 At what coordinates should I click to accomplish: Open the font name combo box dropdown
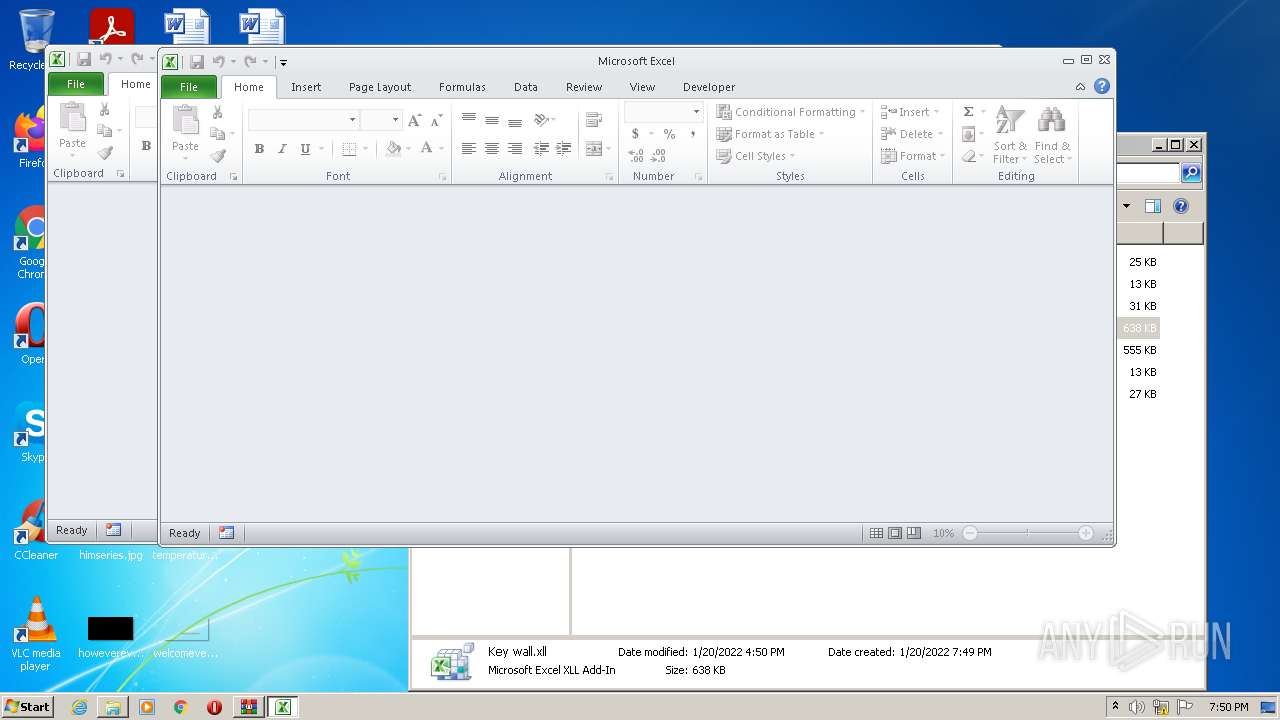352,120
